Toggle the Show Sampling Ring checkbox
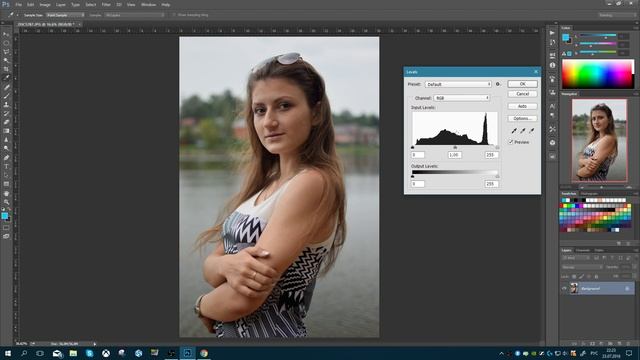This screenshot has height=360, width=640. tap(174, 15)
